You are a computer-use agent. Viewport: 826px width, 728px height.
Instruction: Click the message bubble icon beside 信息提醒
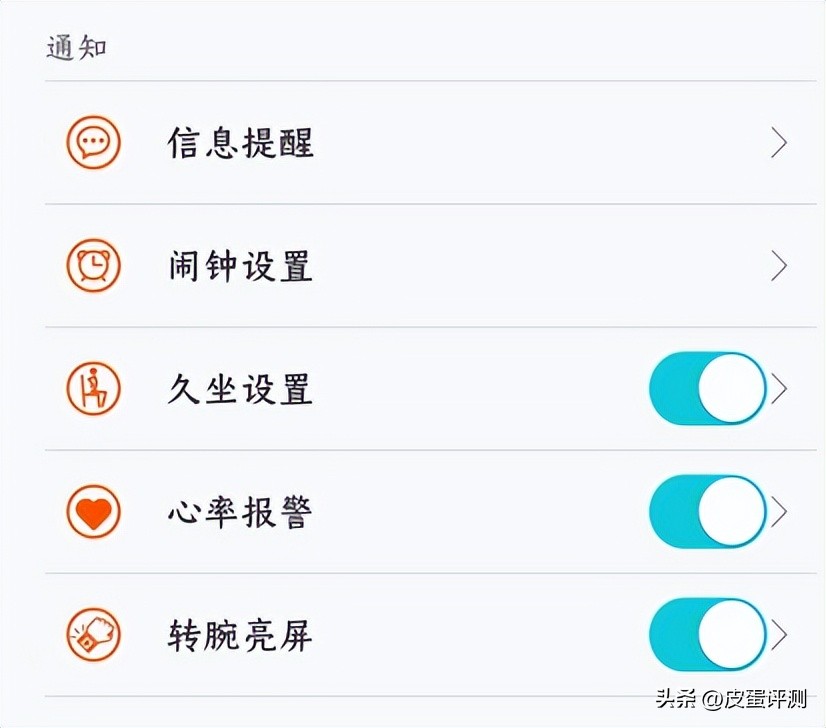[93, 143]
